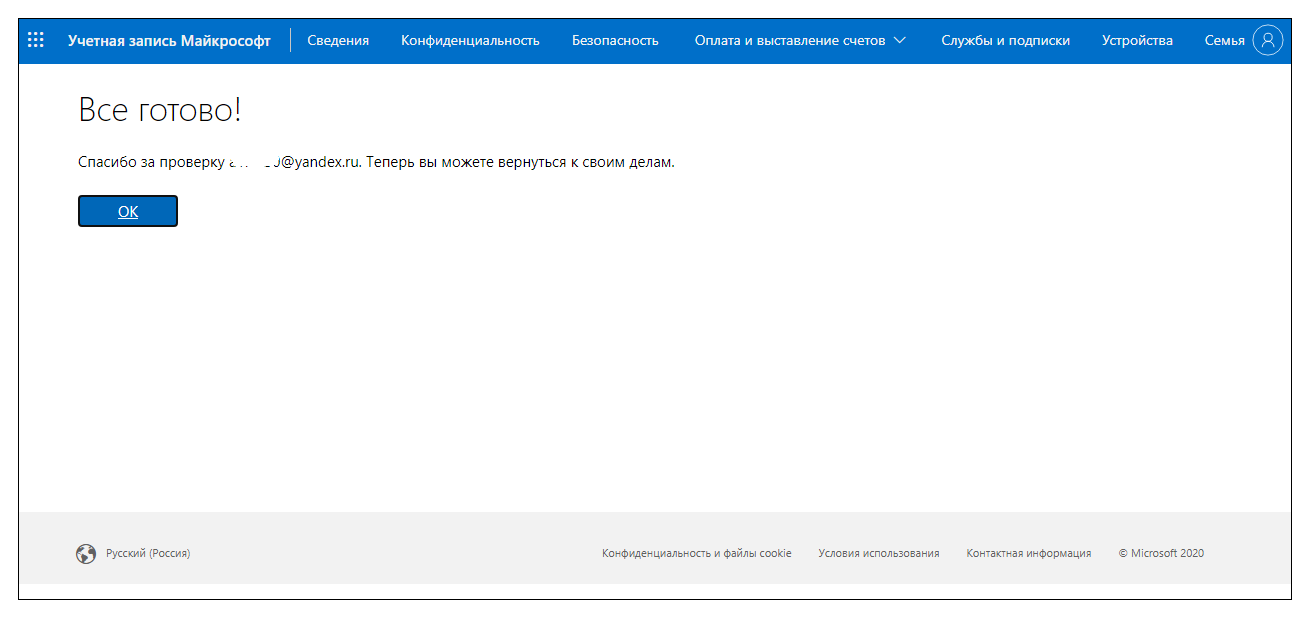Go to the Конфиденциальность nav item

[x=470, y=41]
